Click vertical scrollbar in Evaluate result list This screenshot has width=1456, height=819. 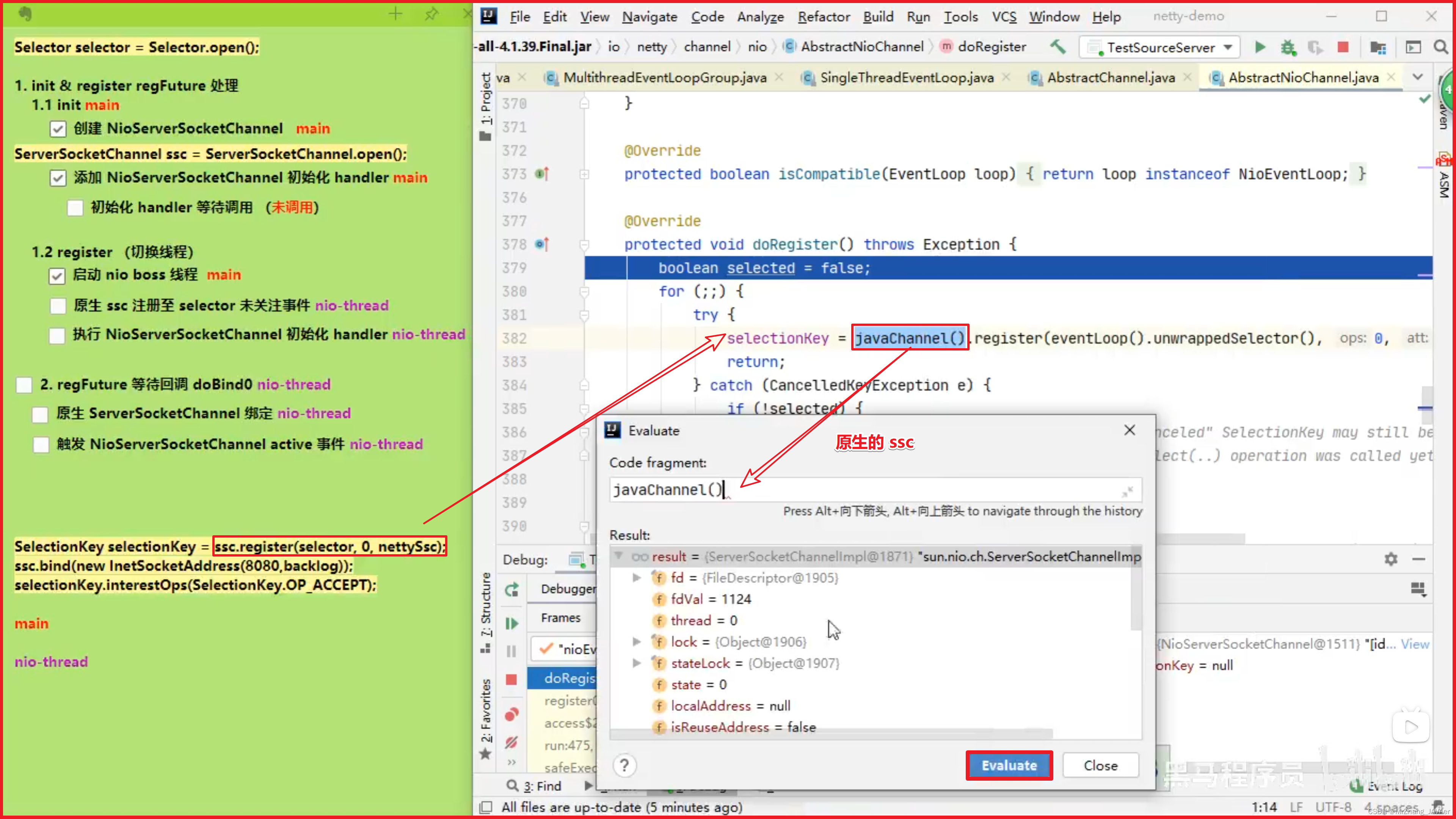[x=1136, y=588]
